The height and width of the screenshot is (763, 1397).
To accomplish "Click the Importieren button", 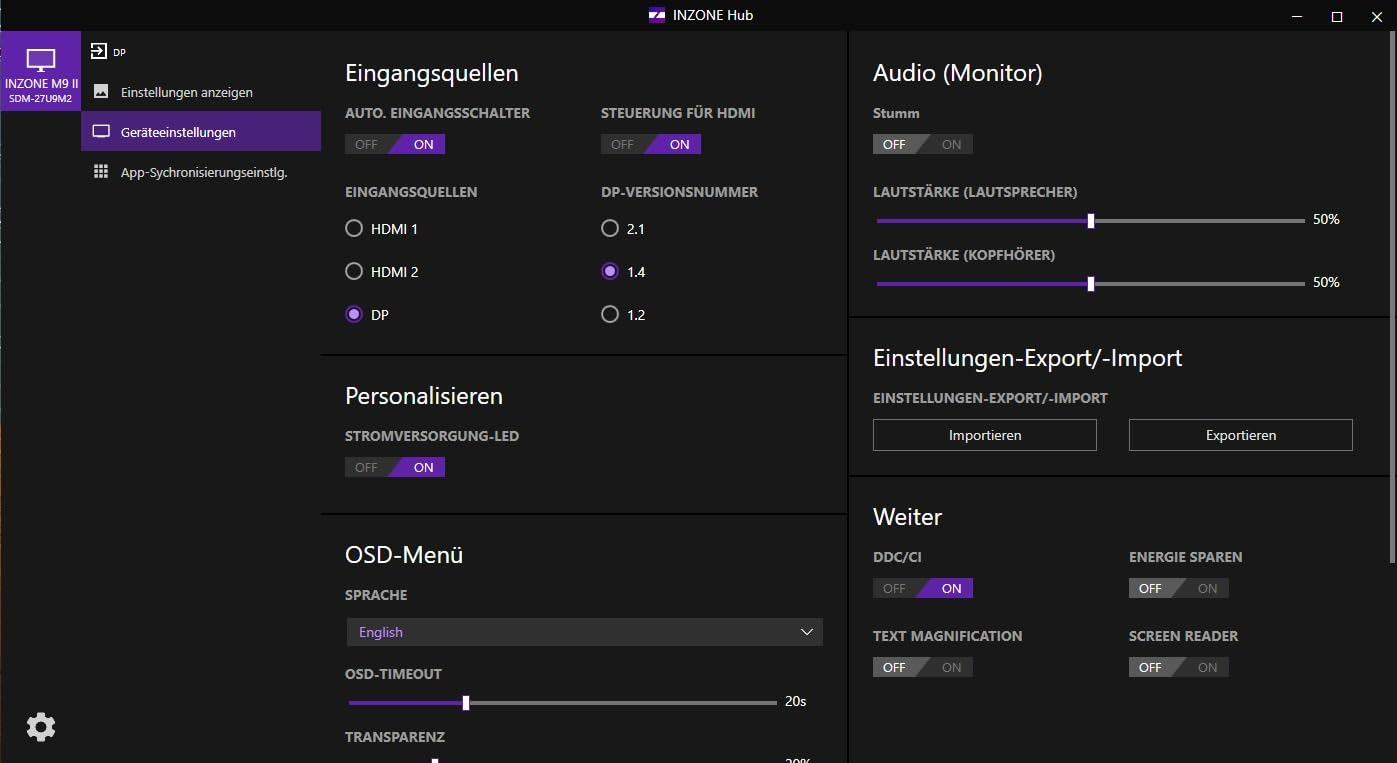I will click(985, 435).
